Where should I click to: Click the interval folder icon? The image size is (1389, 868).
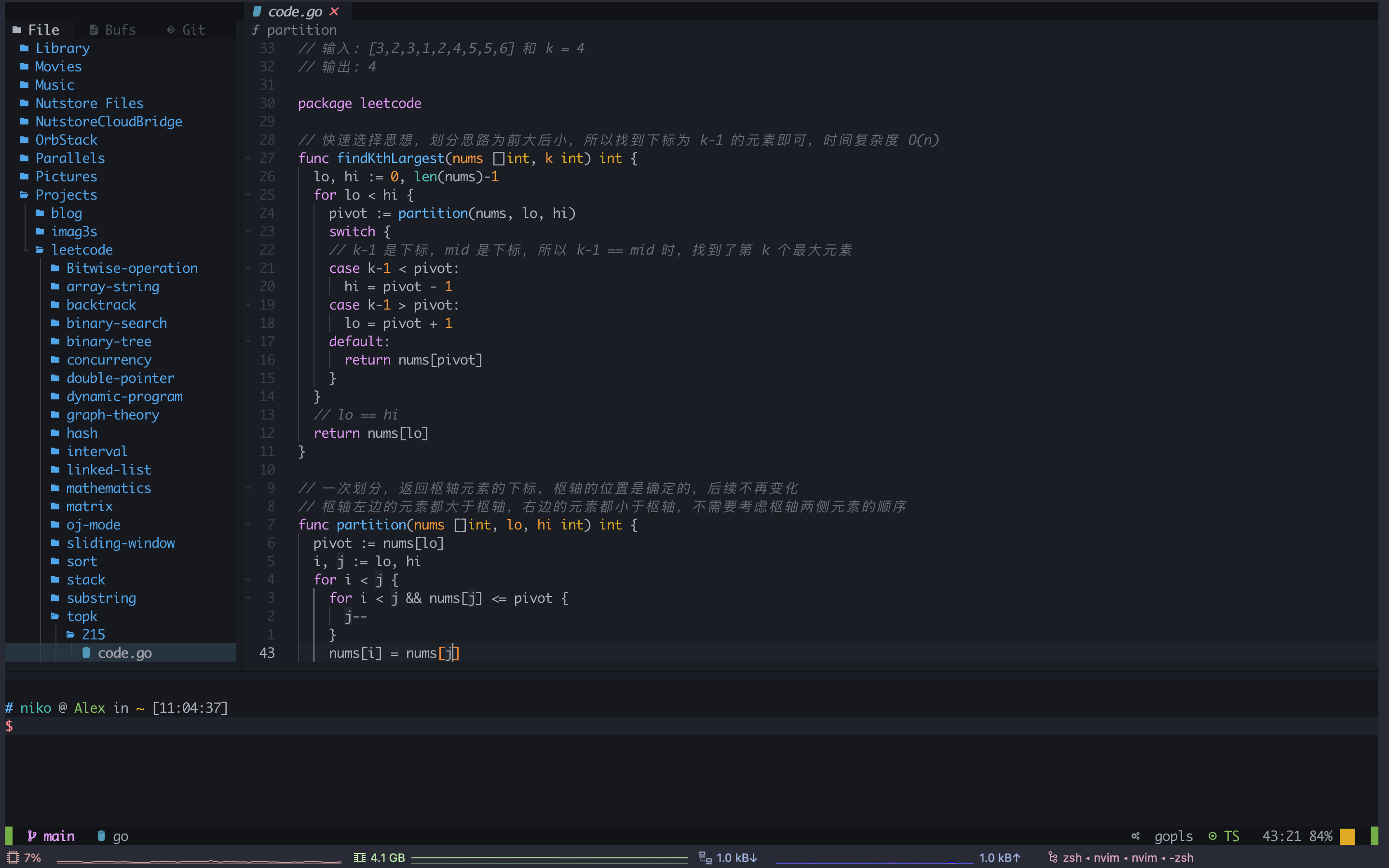55,452
